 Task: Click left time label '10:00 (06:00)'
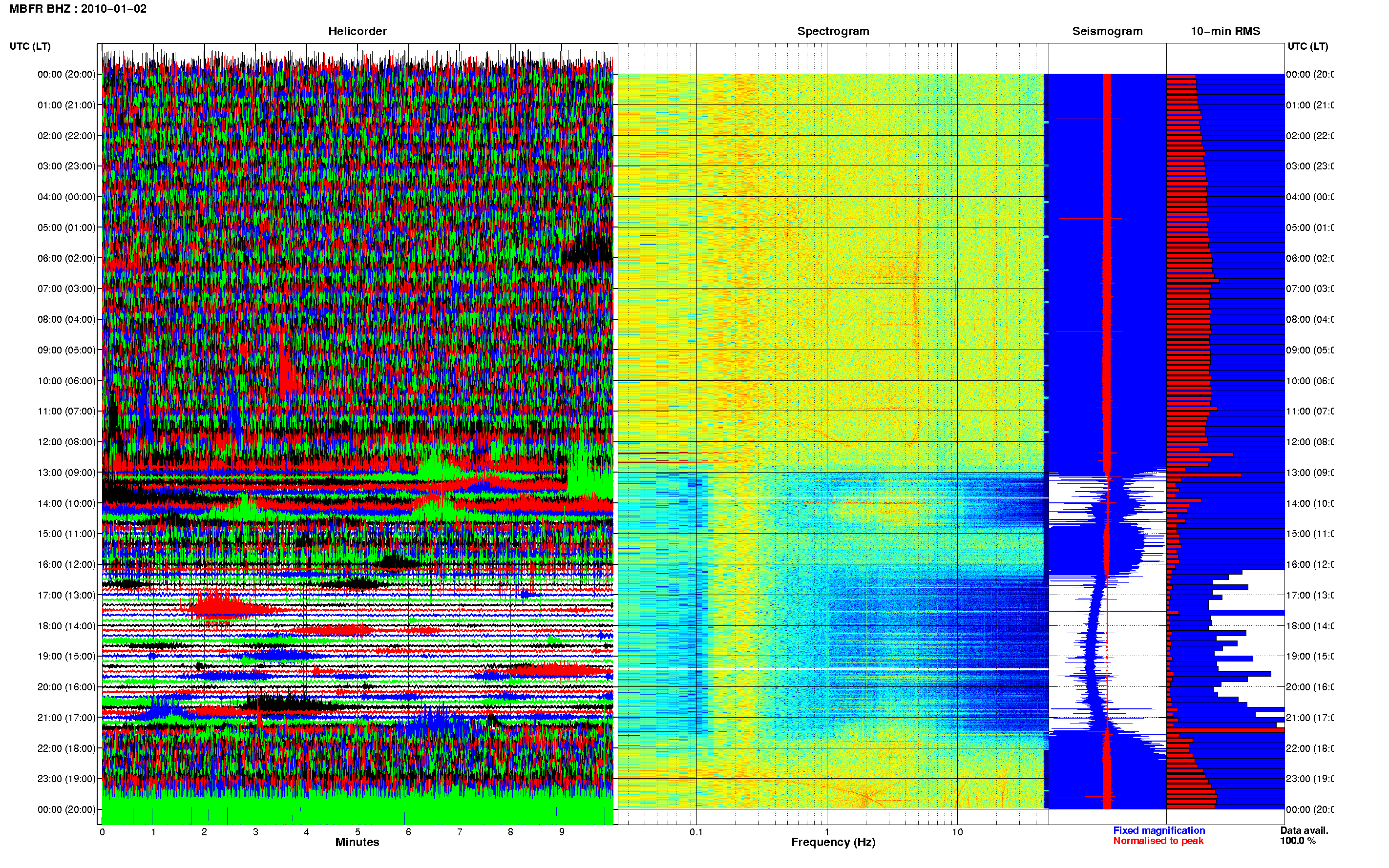click(66, 381)
